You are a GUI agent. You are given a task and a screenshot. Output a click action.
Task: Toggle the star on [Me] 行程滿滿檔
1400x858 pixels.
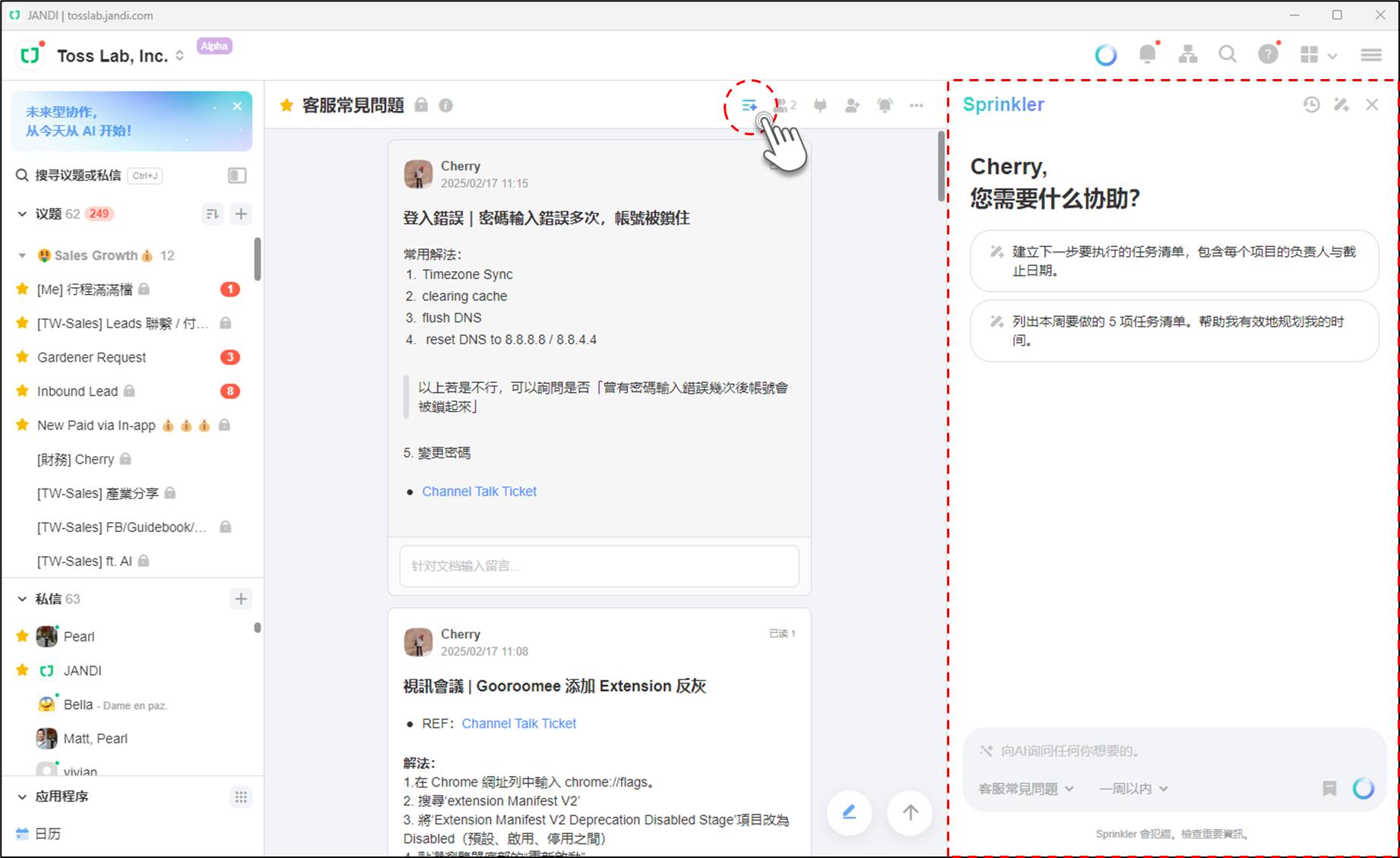click(22, 289)
